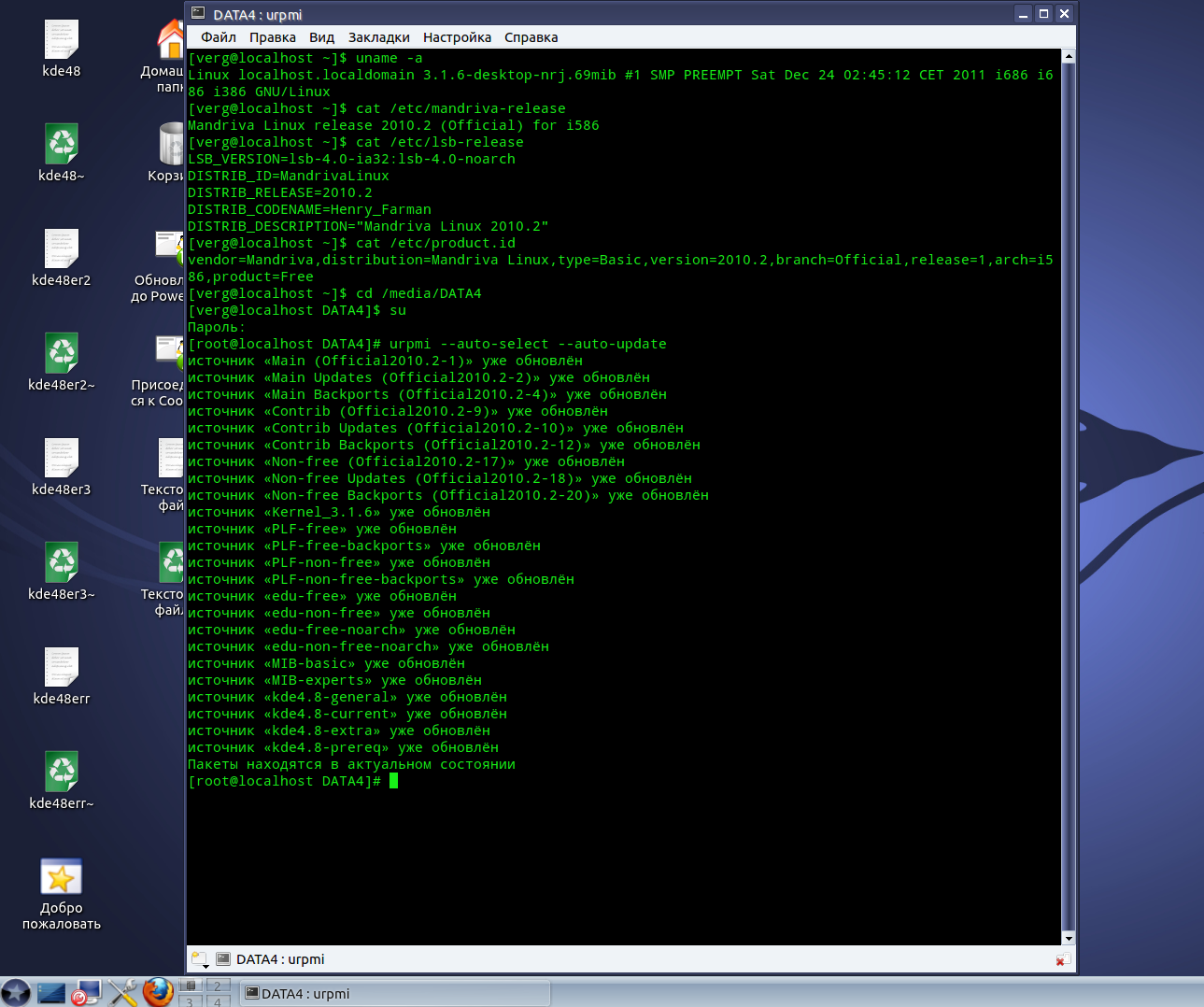This screenshot has width=1204, height=1007.
Task: Click the 'kde4.8-prereq' source line
Action: [343, 747]
